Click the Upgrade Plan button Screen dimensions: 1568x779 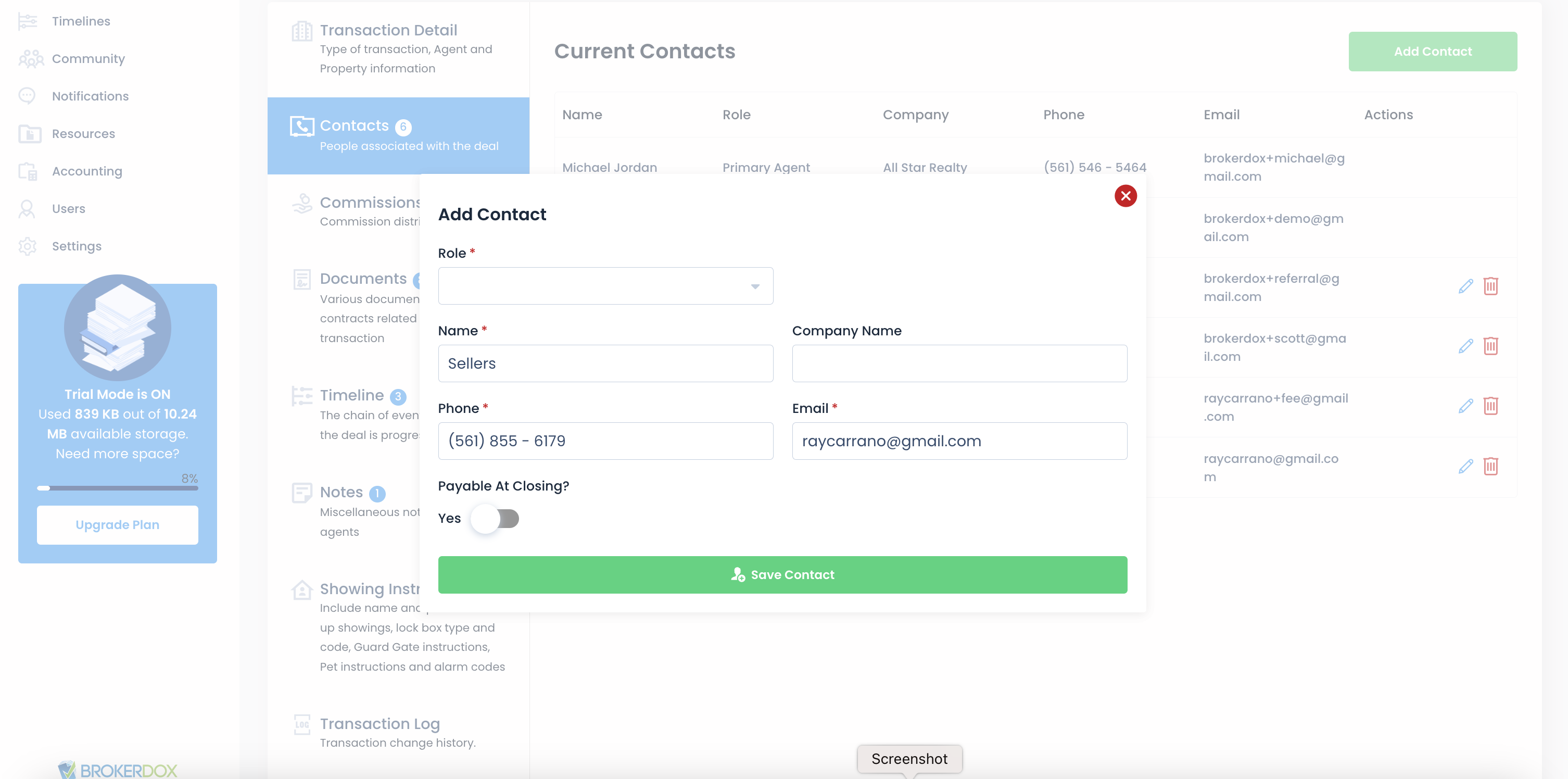[x=118, y=525]
